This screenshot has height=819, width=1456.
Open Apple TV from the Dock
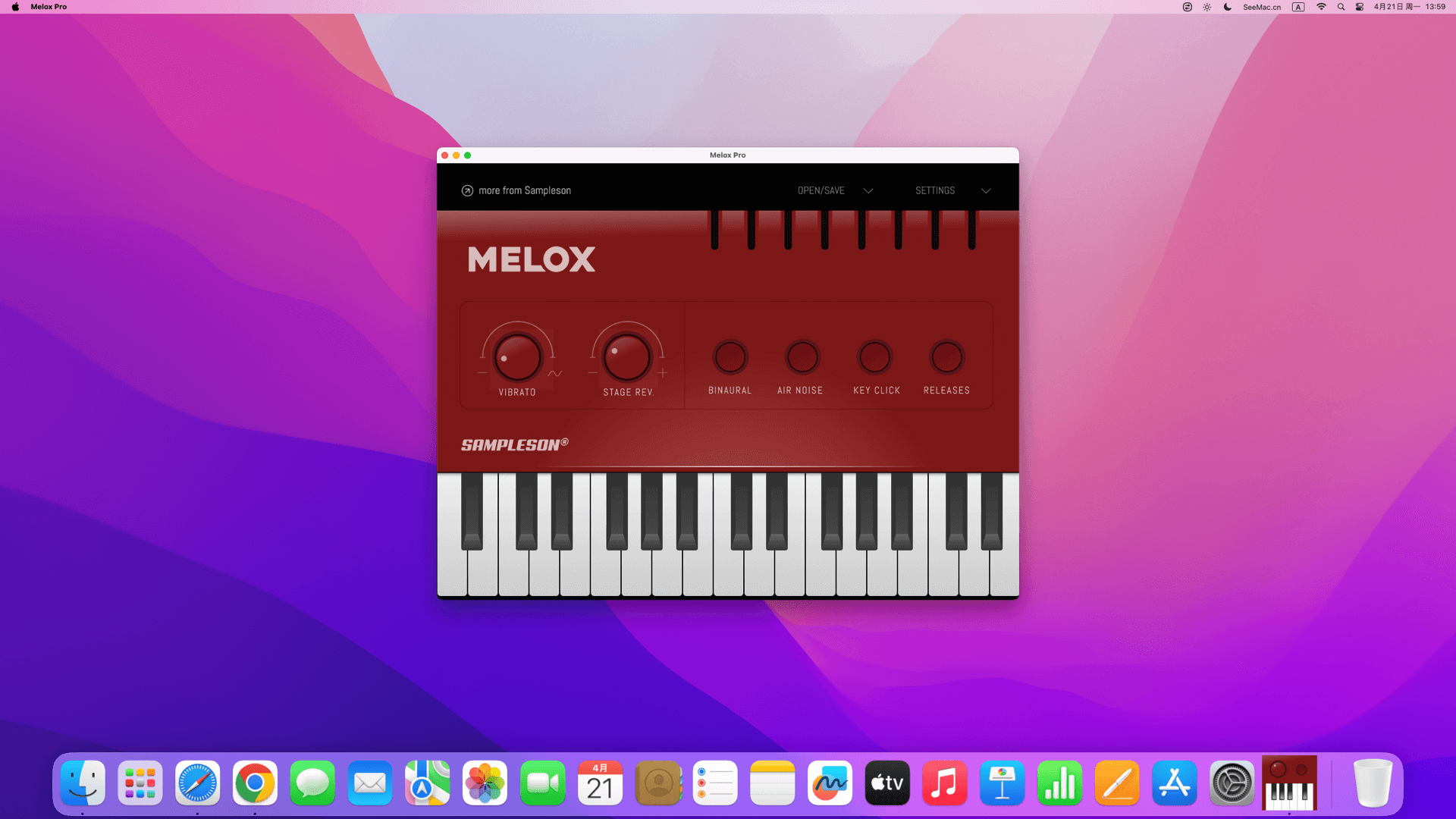pyautogui.click(x=887, y=783)
